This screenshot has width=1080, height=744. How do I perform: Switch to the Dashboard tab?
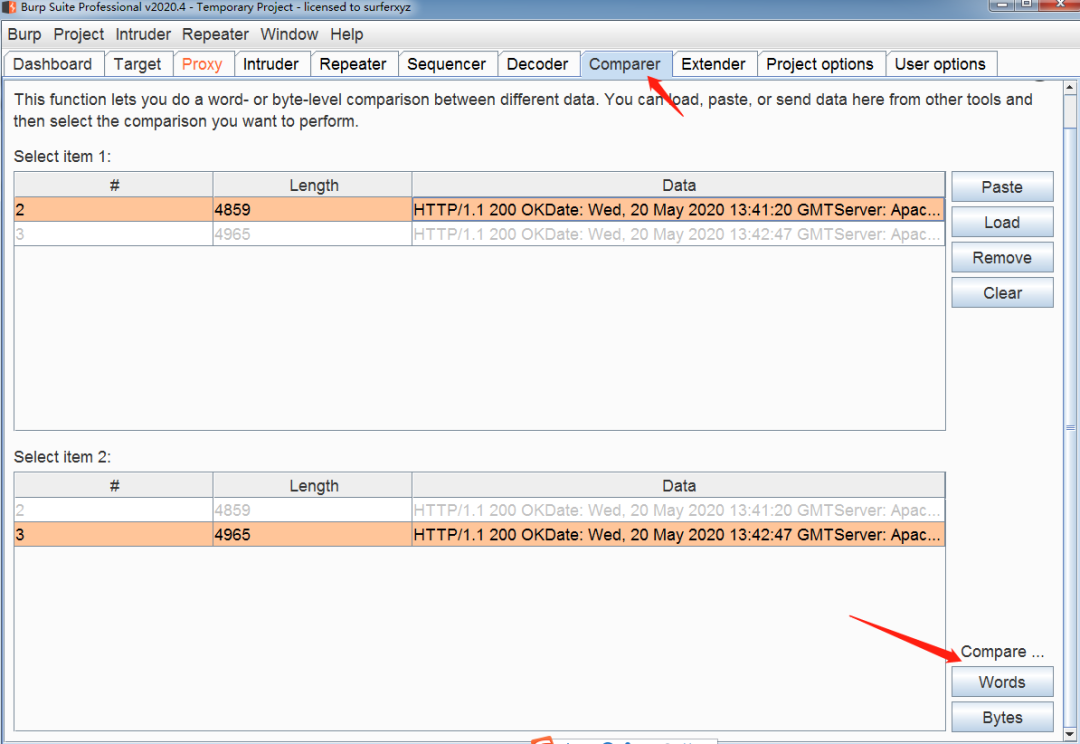coord(53,64)
